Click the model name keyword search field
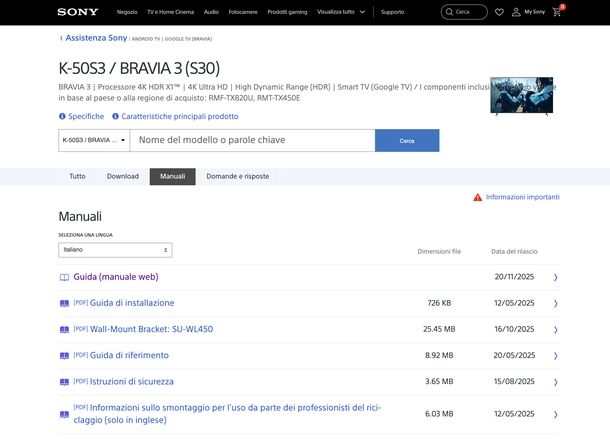 pos(252,140)
